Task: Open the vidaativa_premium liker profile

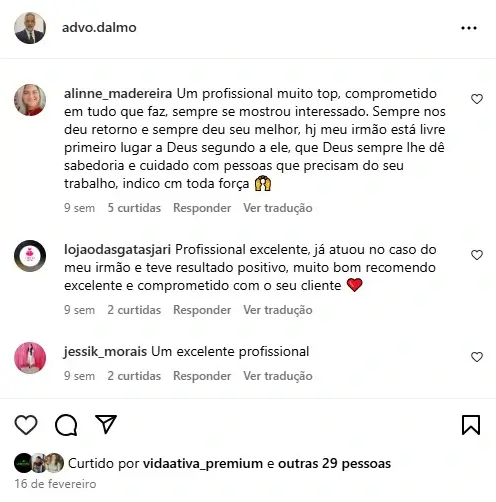Action: pos(203,464)
